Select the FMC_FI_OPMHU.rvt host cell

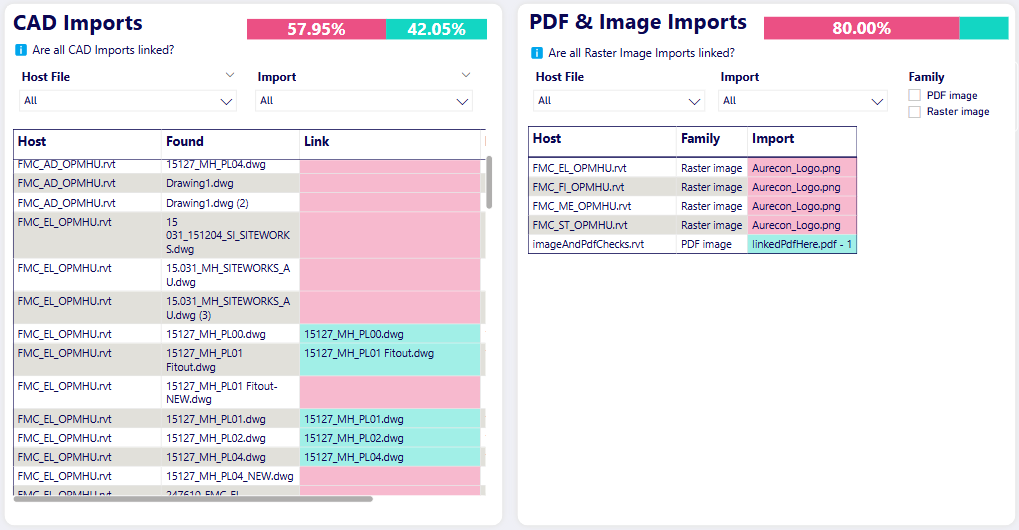point(602,187)
